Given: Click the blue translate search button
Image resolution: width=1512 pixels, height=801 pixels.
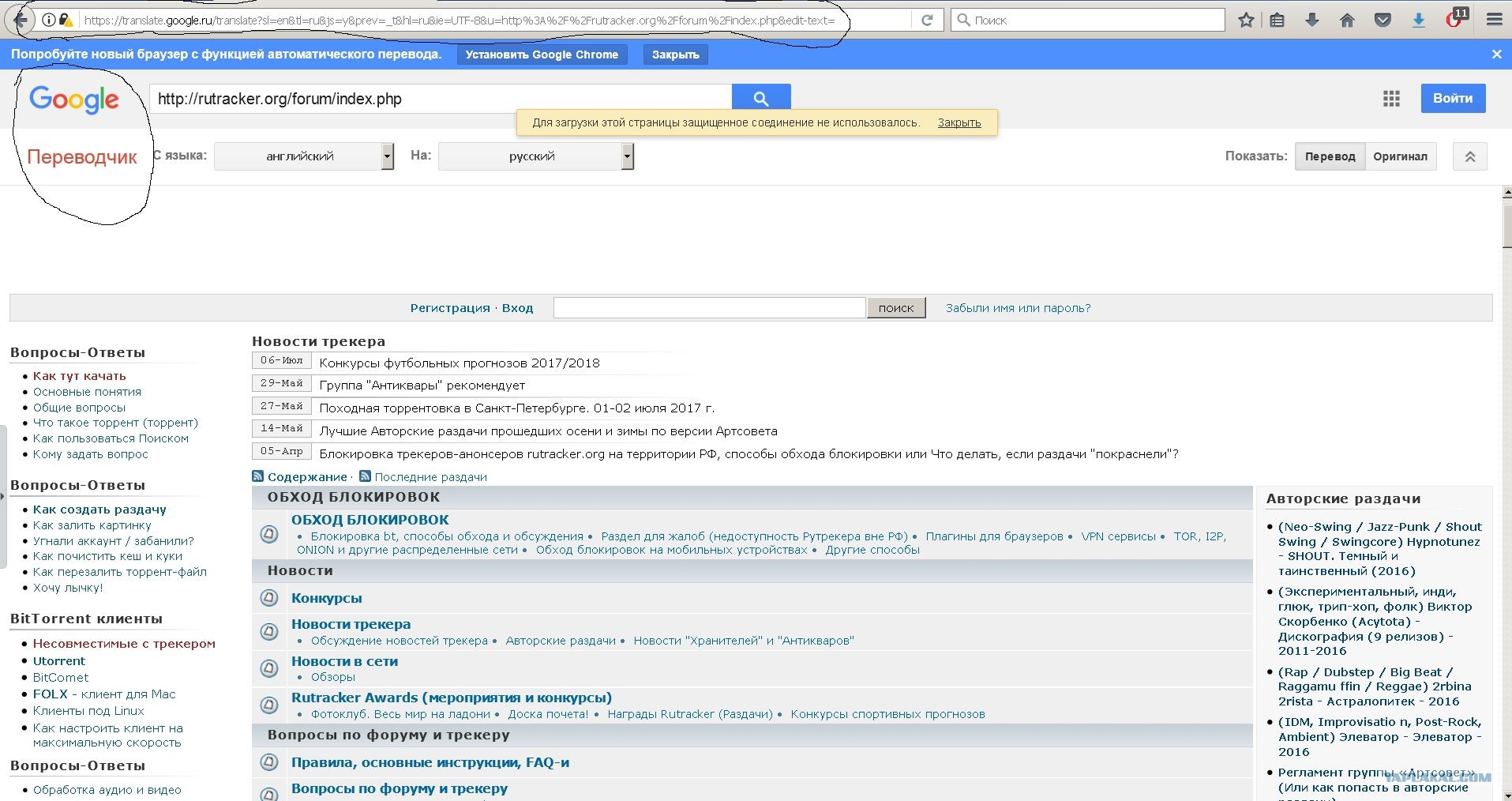Looking at the screenshot, I should click(761, 99).
